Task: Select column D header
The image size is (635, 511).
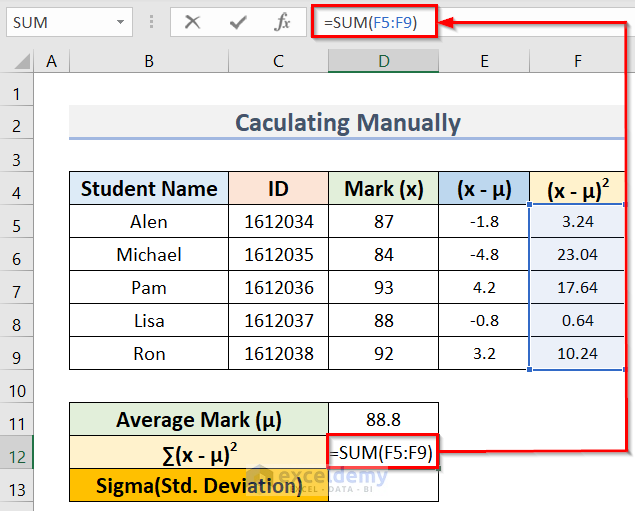Action: [x=383, y=62]
